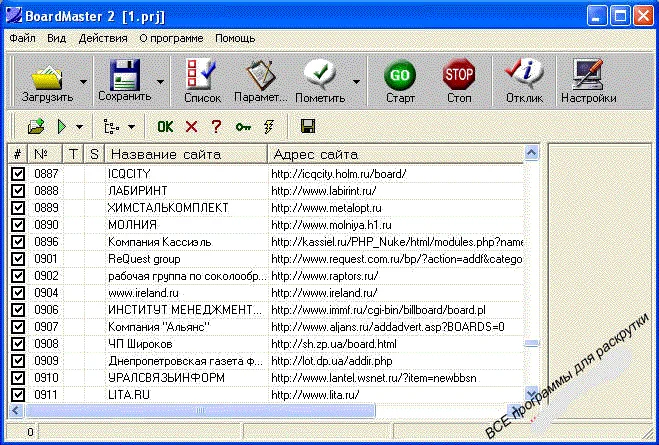This screenshot has height=445, width=659.
Task: Click the vertical scrollbar up arrow
Action: (532, 153)
